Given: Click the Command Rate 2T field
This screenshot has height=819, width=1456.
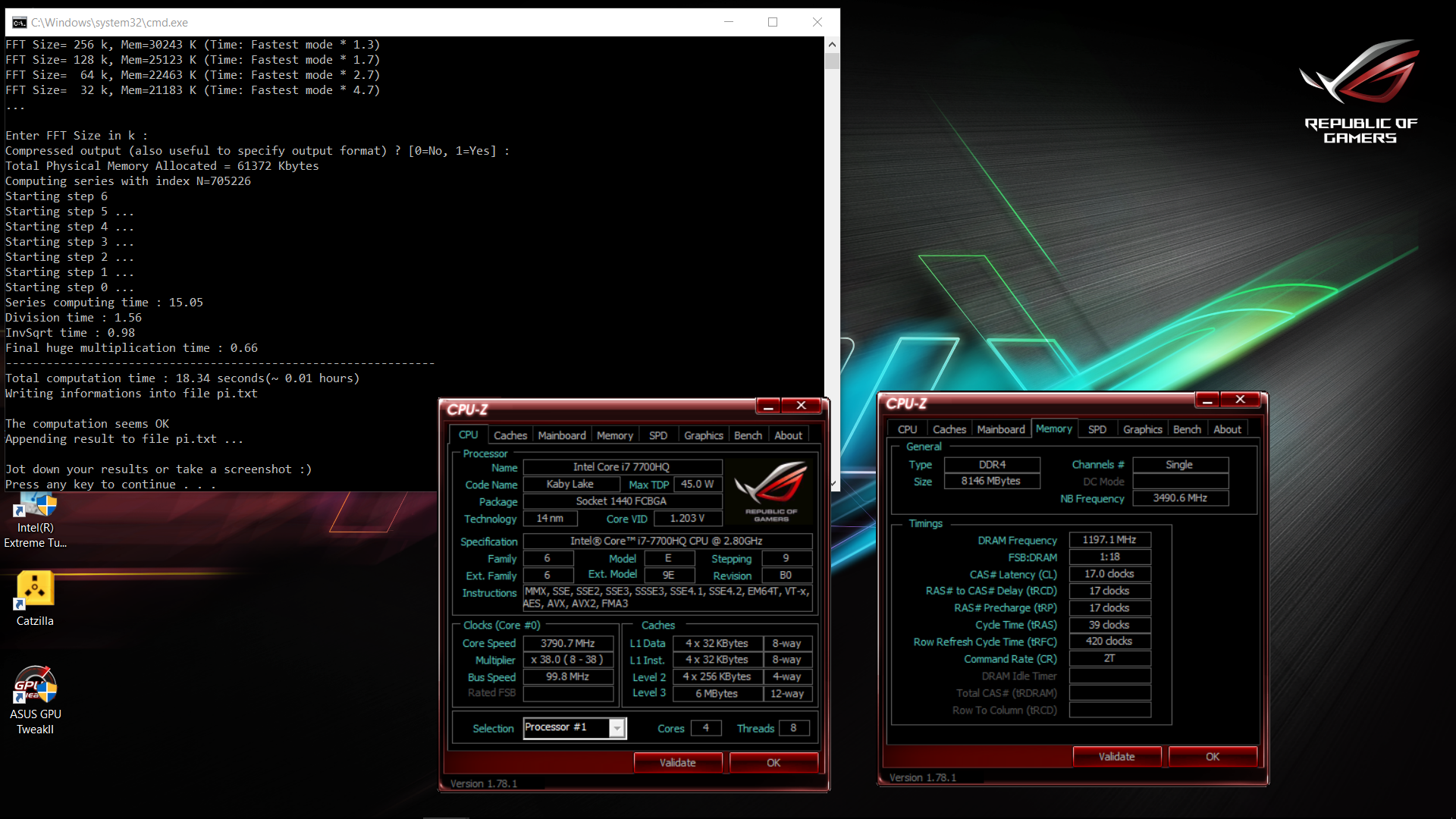Looking at the screenshot, I should click(1109, 658).
